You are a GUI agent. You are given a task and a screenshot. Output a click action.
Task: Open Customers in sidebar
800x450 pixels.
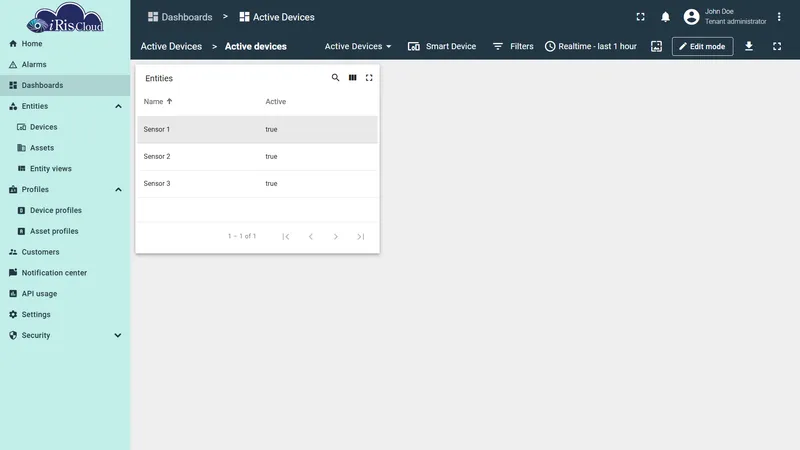pos(65,252)
